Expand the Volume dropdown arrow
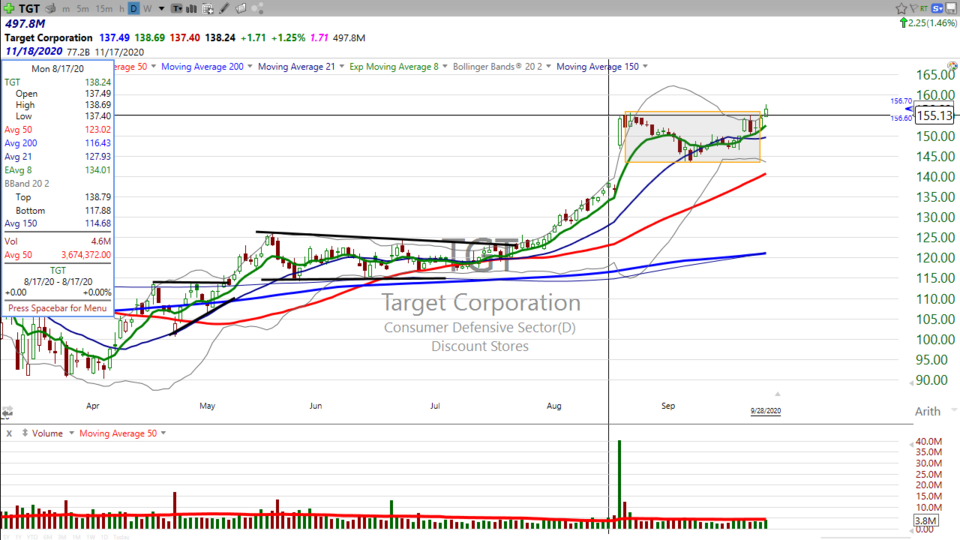Image resolution: width=960 pixels, height=540 pixels. point(71,433)
